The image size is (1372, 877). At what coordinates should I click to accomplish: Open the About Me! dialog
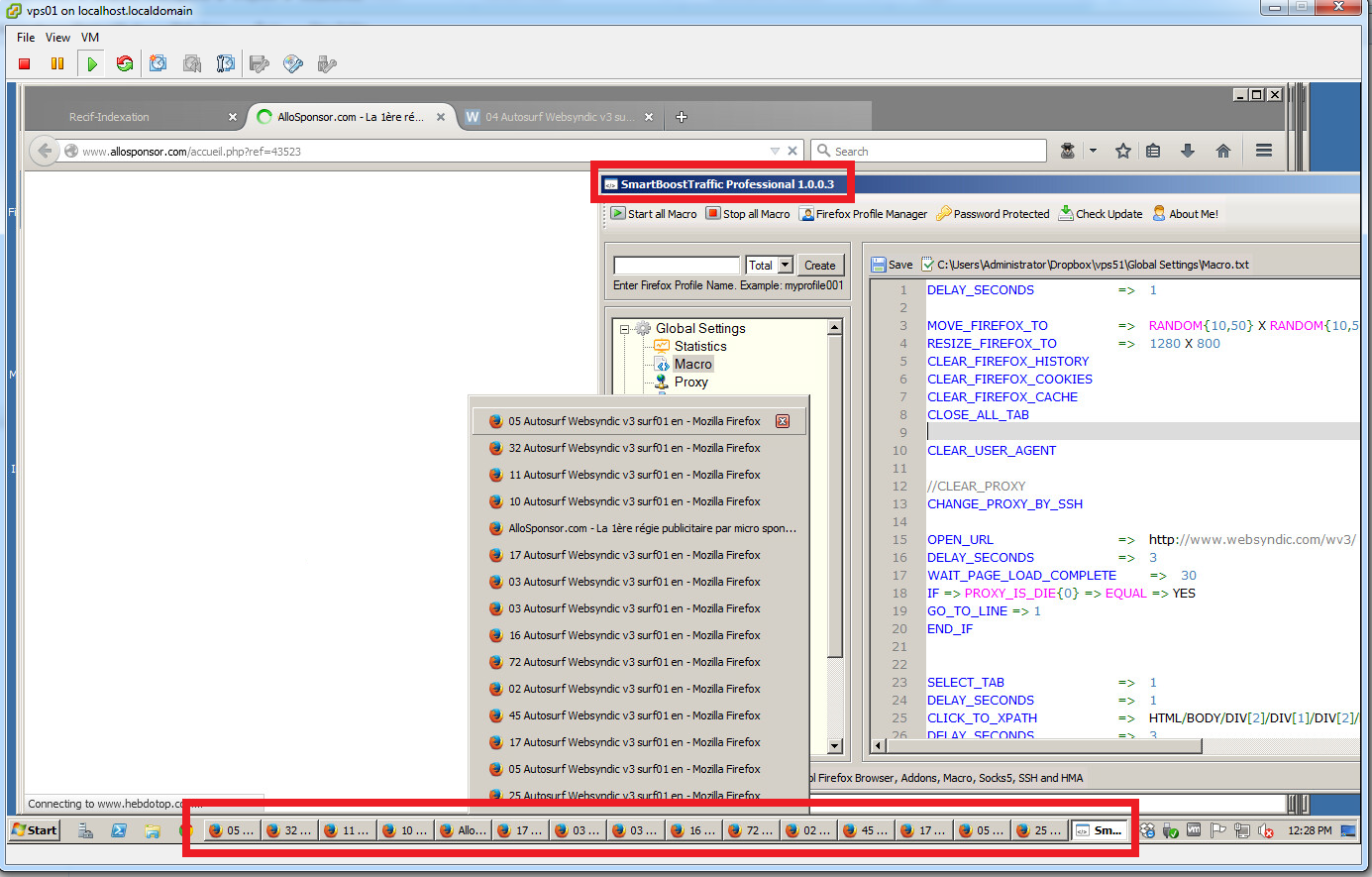tap(1186, 214)
